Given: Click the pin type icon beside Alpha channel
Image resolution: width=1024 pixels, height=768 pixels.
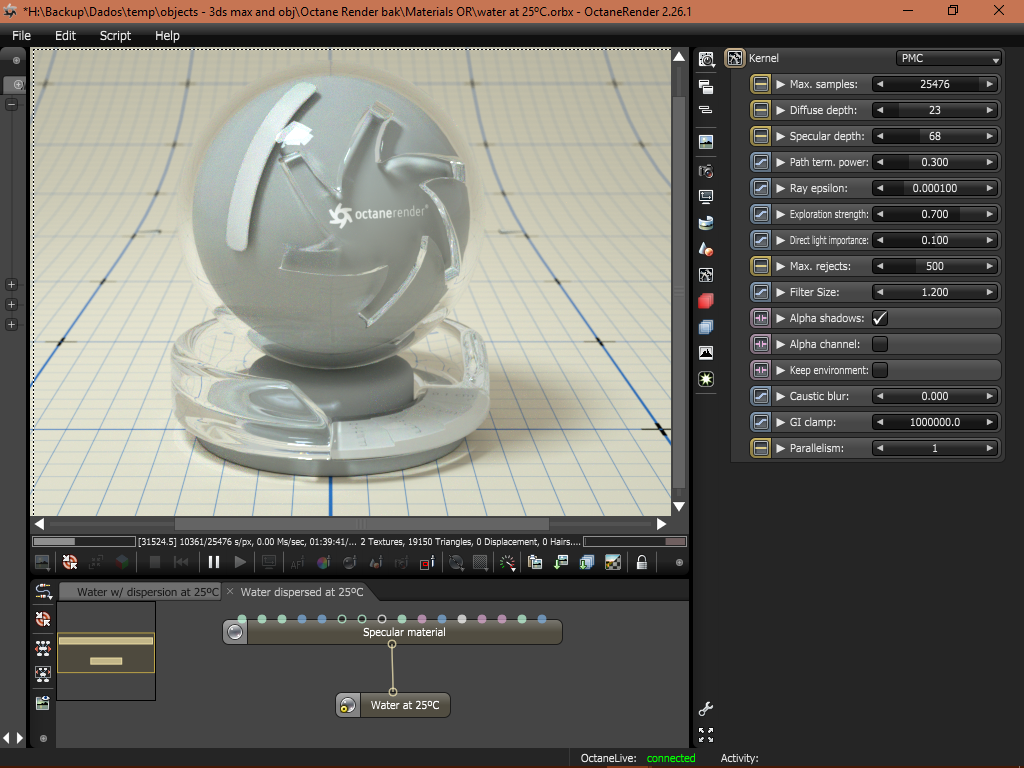Looking at the screenshot, I should click(x=760, y=344).
